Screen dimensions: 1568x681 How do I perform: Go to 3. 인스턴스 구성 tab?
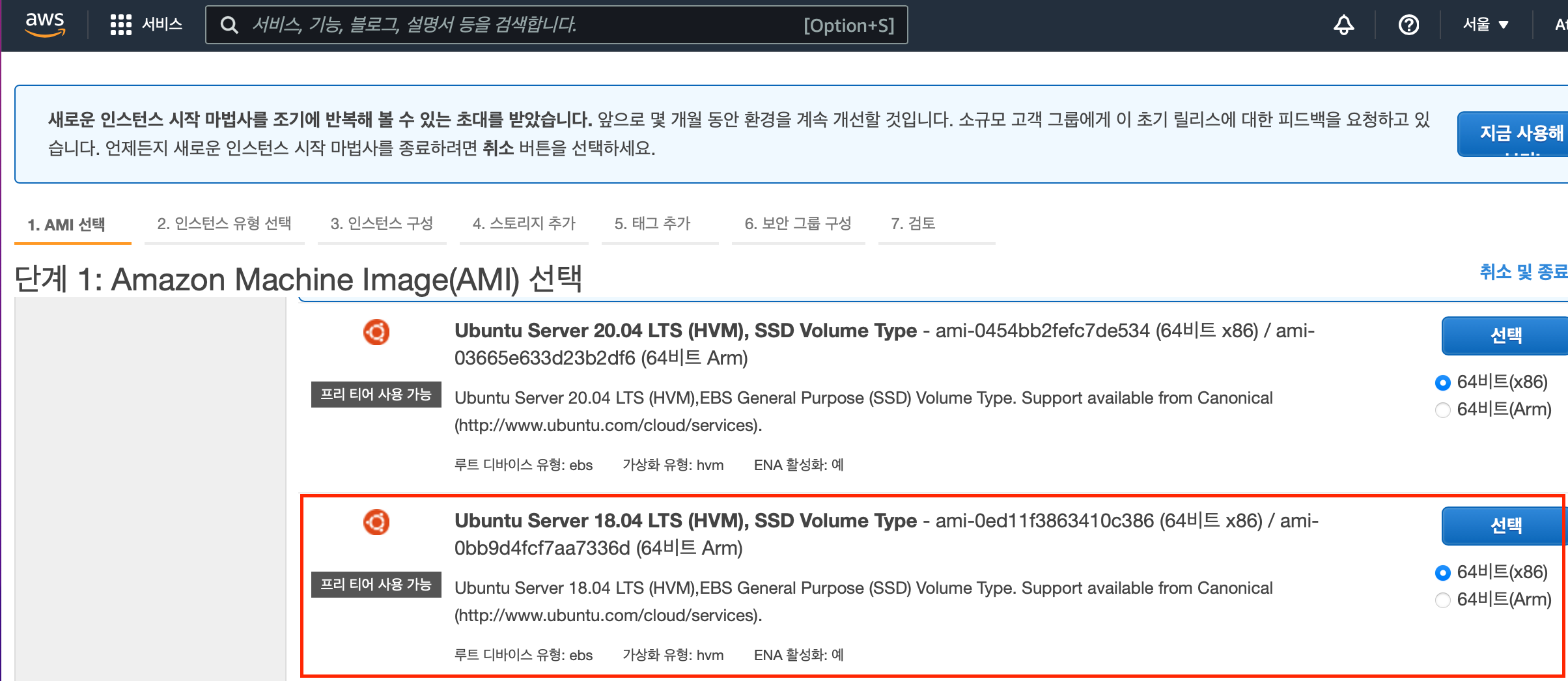point(382,224)
